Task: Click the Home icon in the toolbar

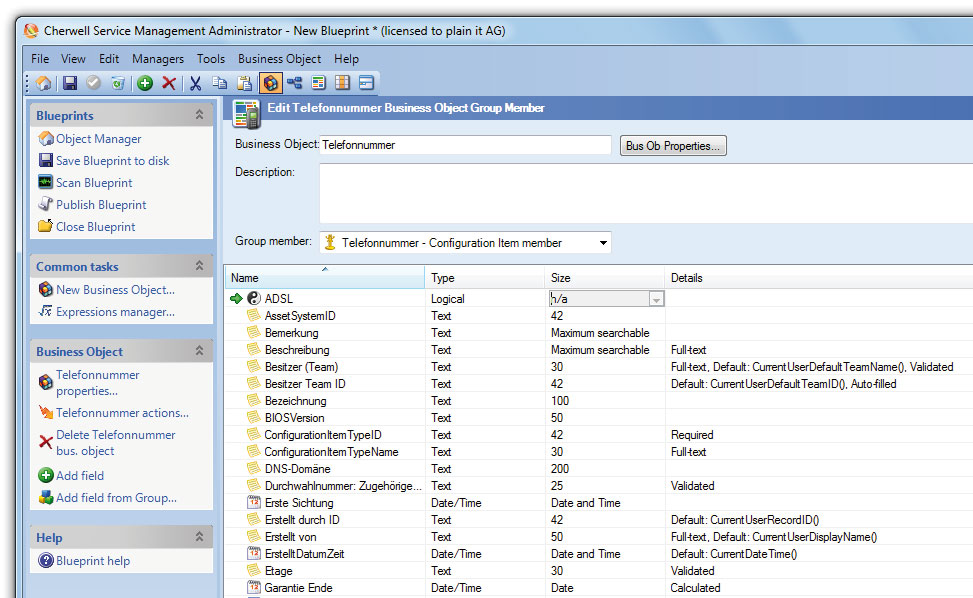Action: [43, 83]
